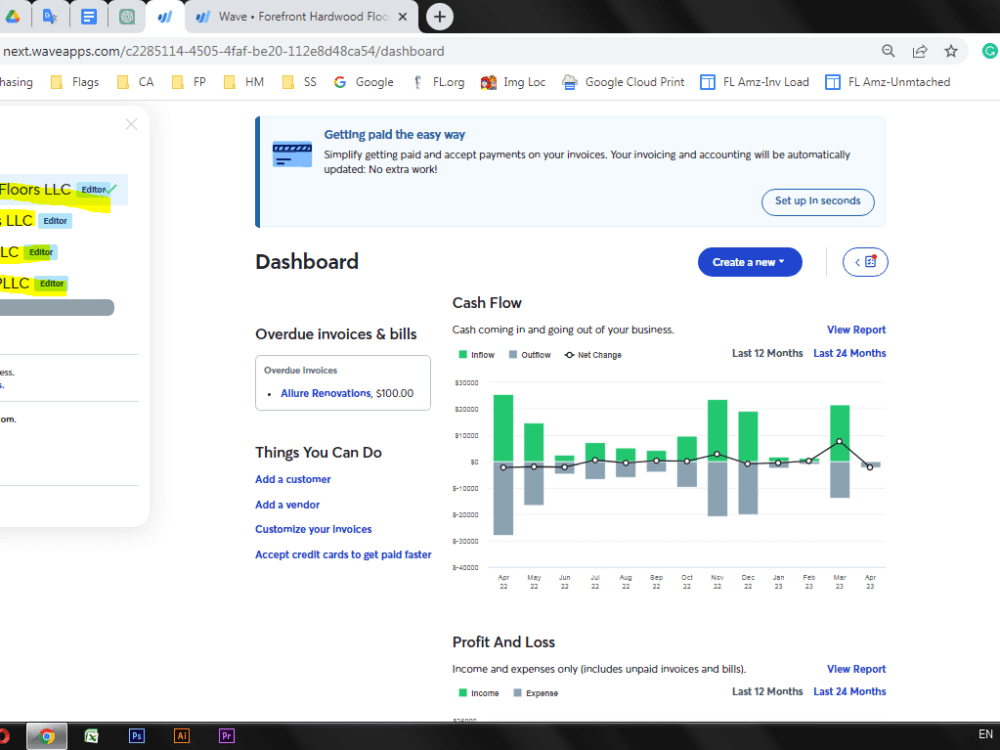
Task: Open Illustrator from the taskbar
Action: [182, 737]
